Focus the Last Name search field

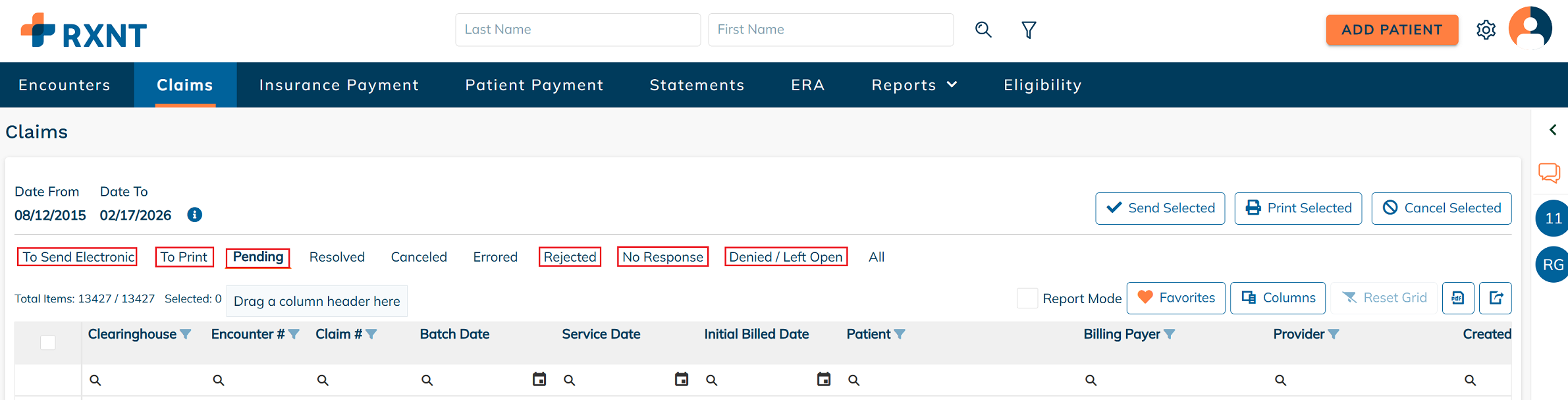(578, 30)
